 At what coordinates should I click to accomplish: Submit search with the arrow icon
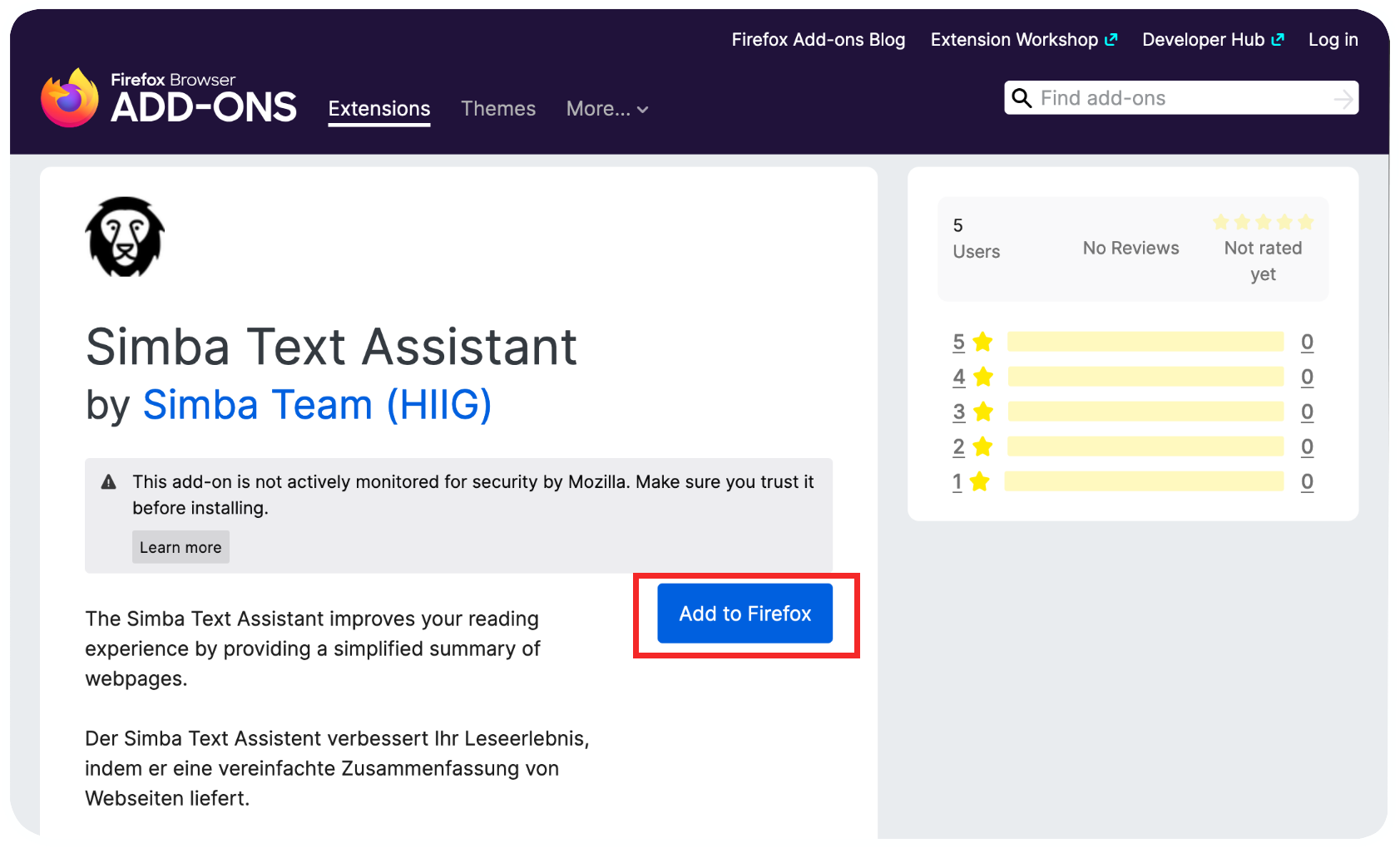coord(1343,99)
